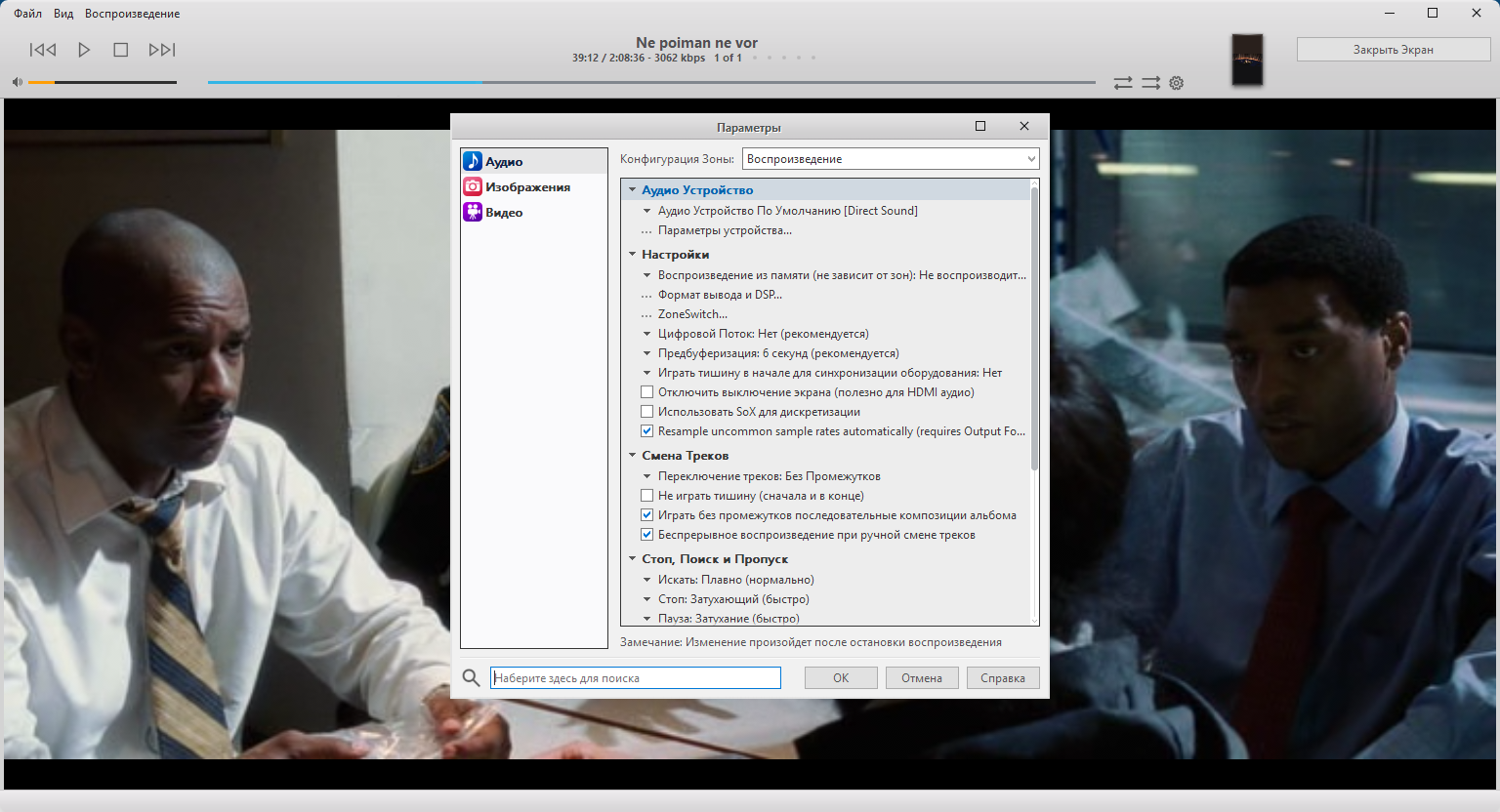Screen dimensions: 1500x812
Task: Open the gear settings icon
Action: (1177, 83)
